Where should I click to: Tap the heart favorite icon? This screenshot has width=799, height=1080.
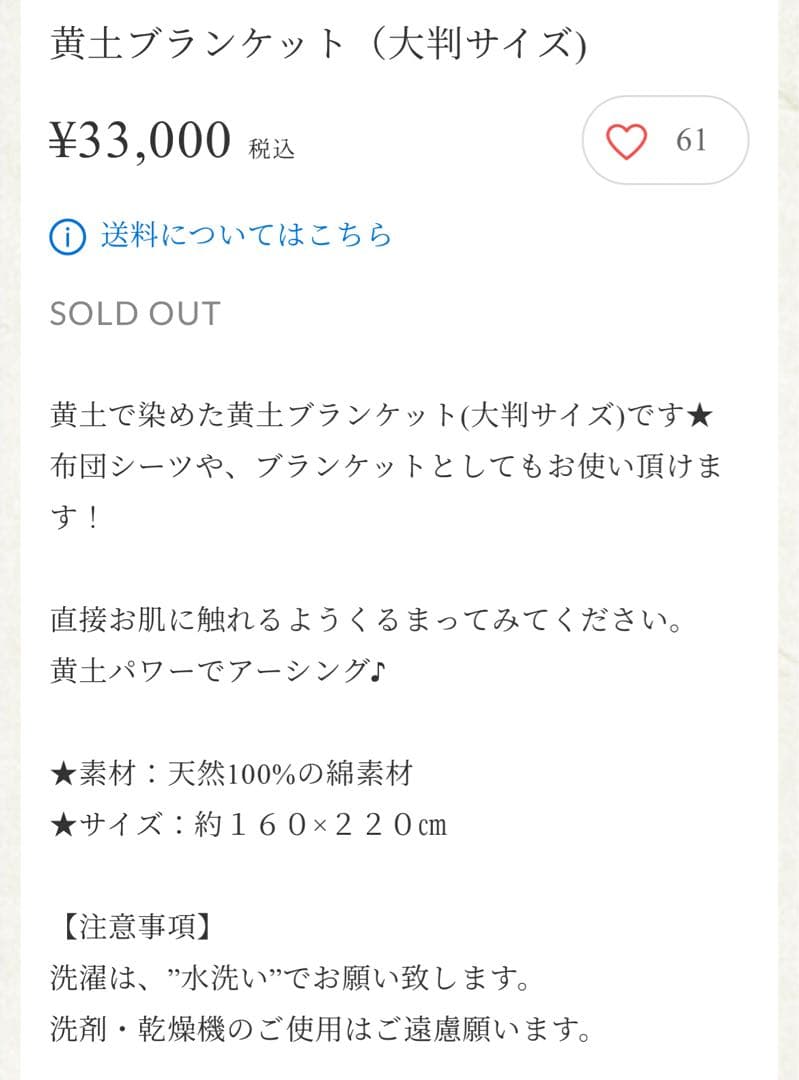pos(627,141)
